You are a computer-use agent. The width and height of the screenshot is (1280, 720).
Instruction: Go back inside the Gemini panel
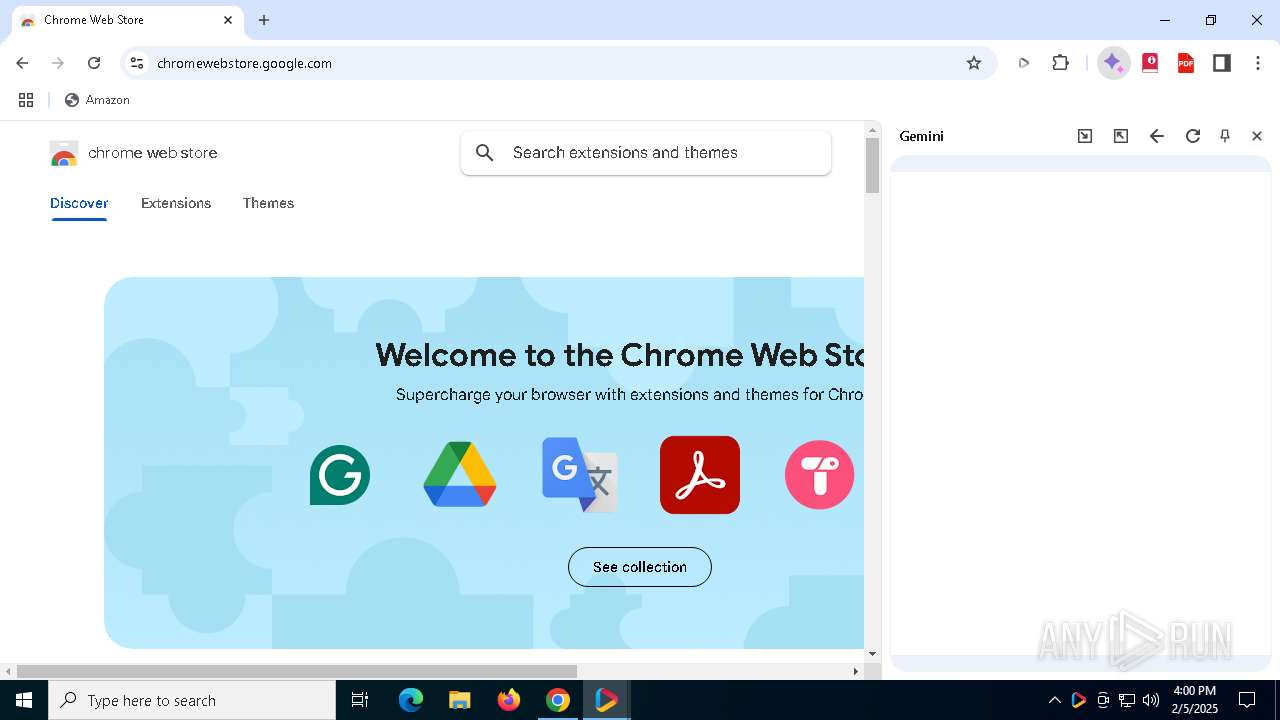coord(1157,136)
